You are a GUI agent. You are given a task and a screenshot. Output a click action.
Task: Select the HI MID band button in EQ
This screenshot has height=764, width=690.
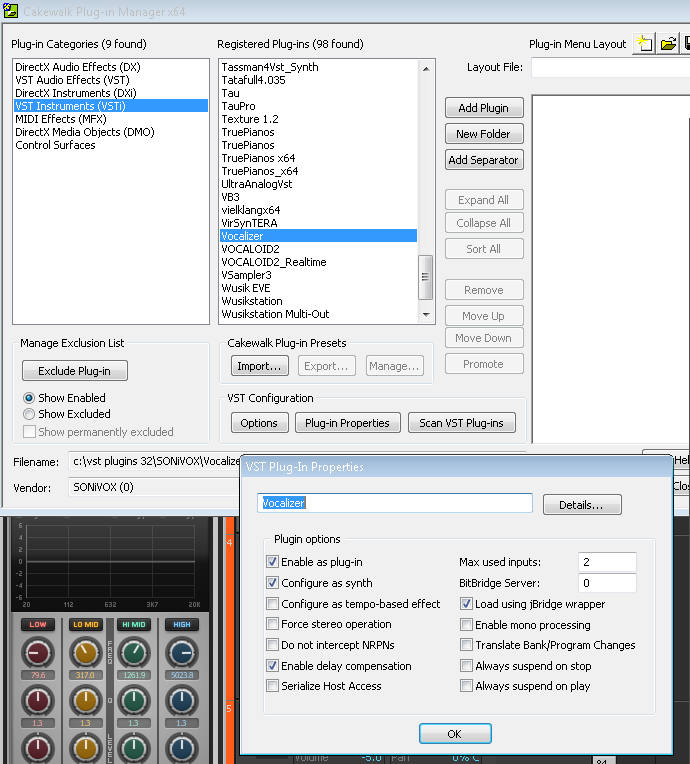pyautogui.click(x=134, y=624)
